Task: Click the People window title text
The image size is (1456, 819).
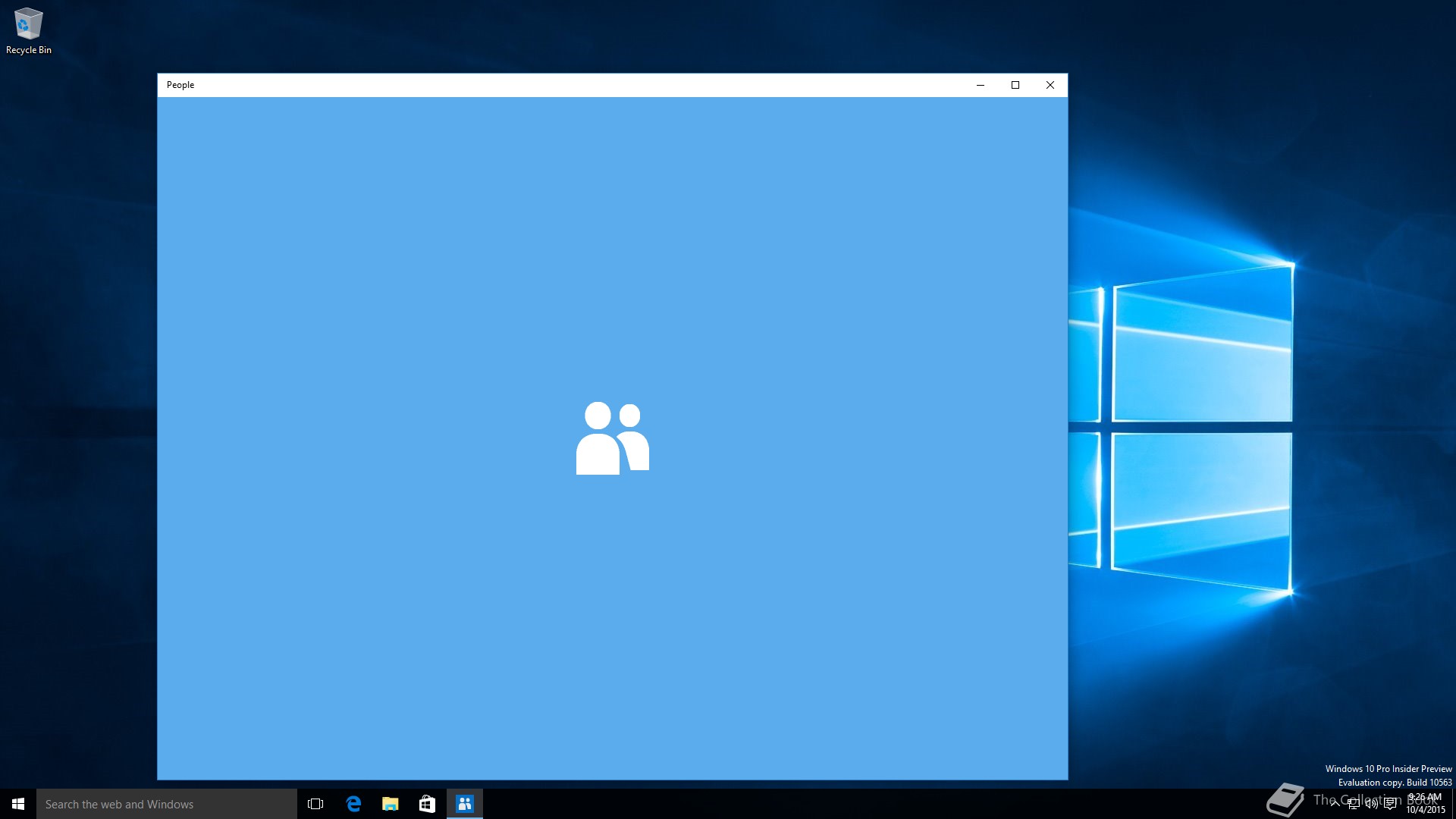Action: pos(180,85)
